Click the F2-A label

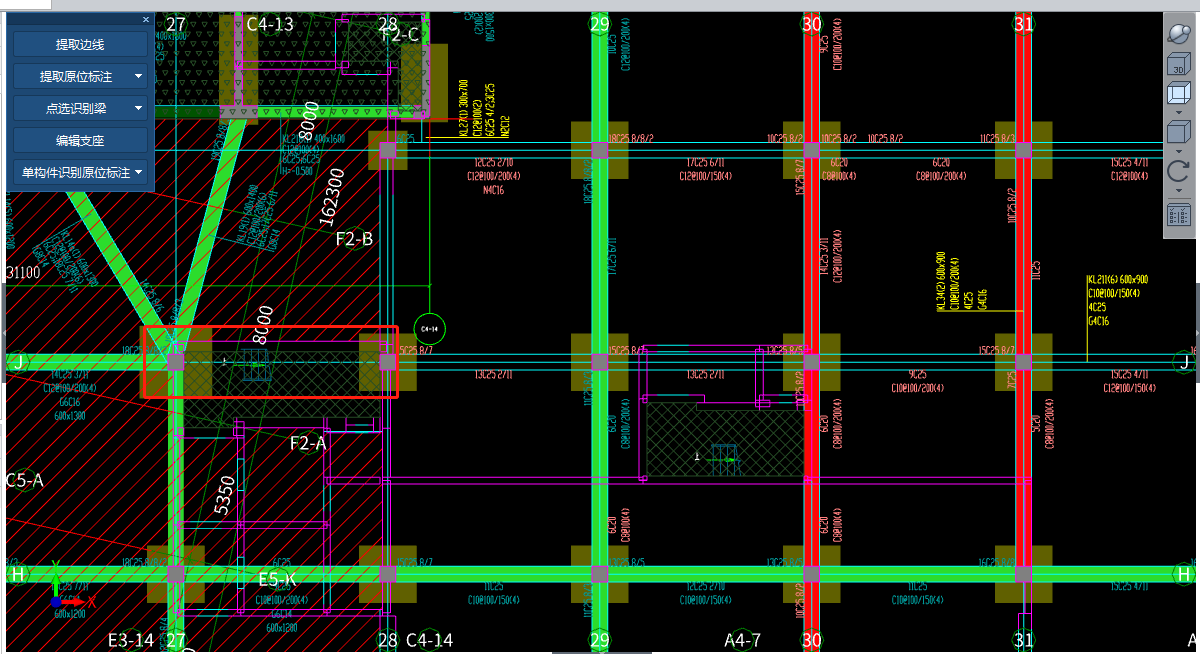click(x=308, y=442)
